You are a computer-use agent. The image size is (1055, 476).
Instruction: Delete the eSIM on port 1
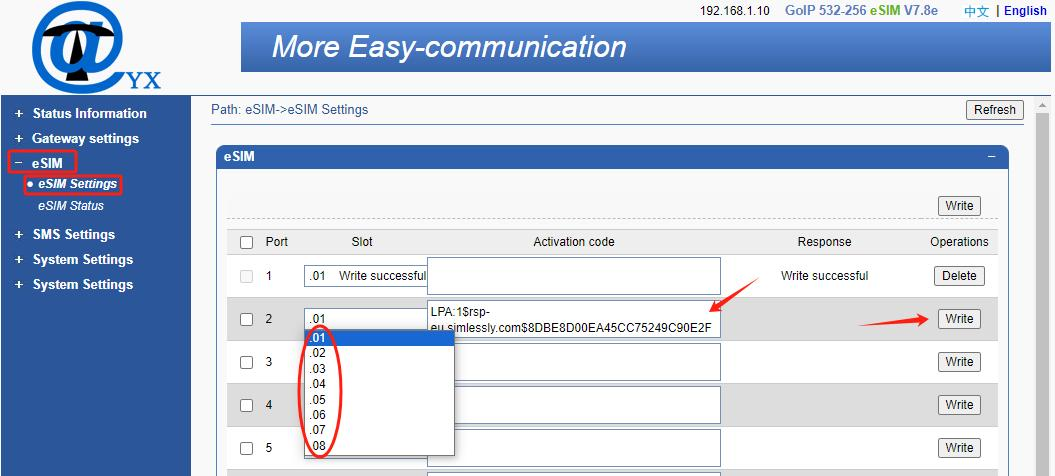[x=959, y=275]
